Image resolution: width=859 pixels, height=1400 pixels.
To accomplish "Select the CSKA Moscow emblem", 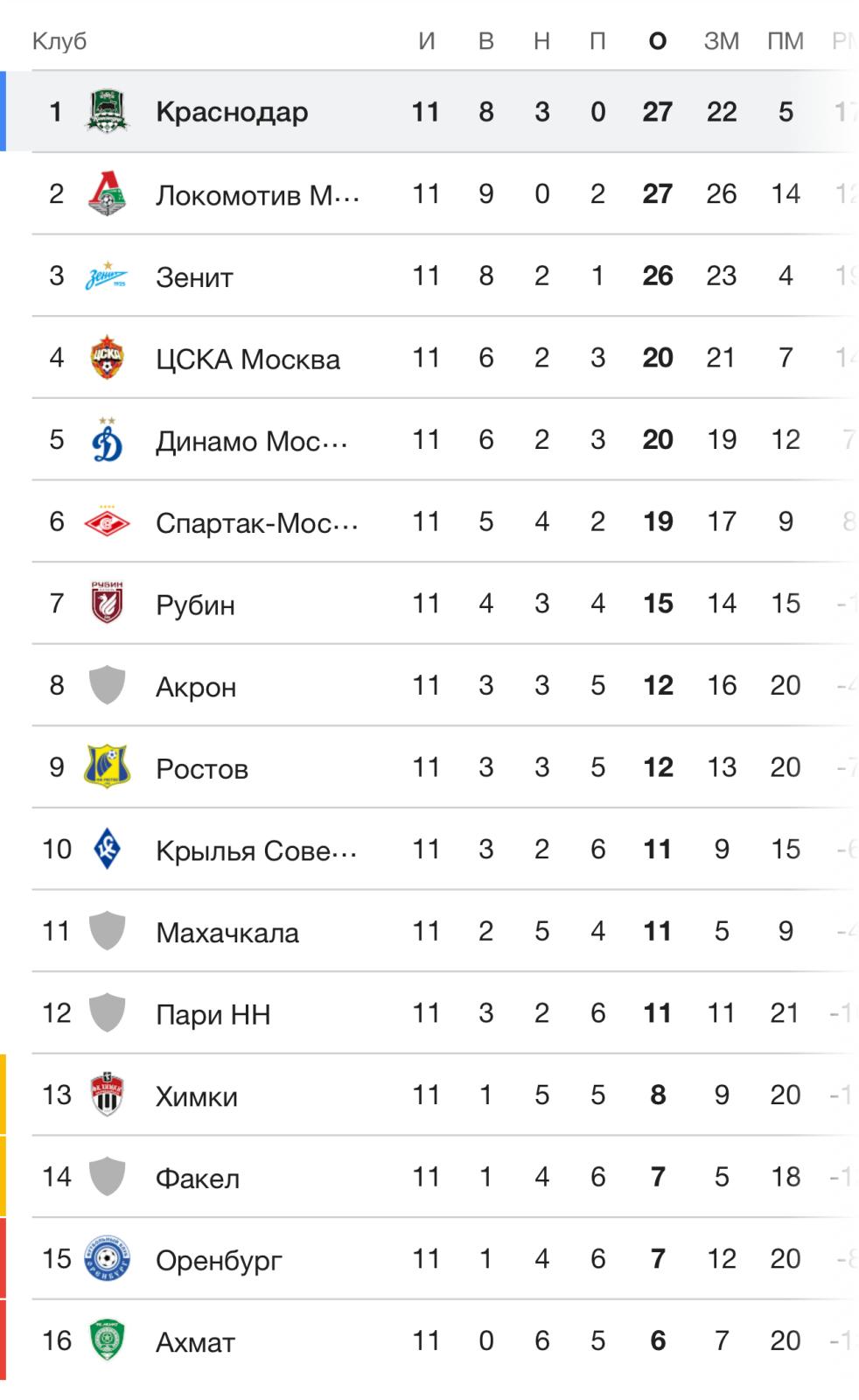I will 107,358.
